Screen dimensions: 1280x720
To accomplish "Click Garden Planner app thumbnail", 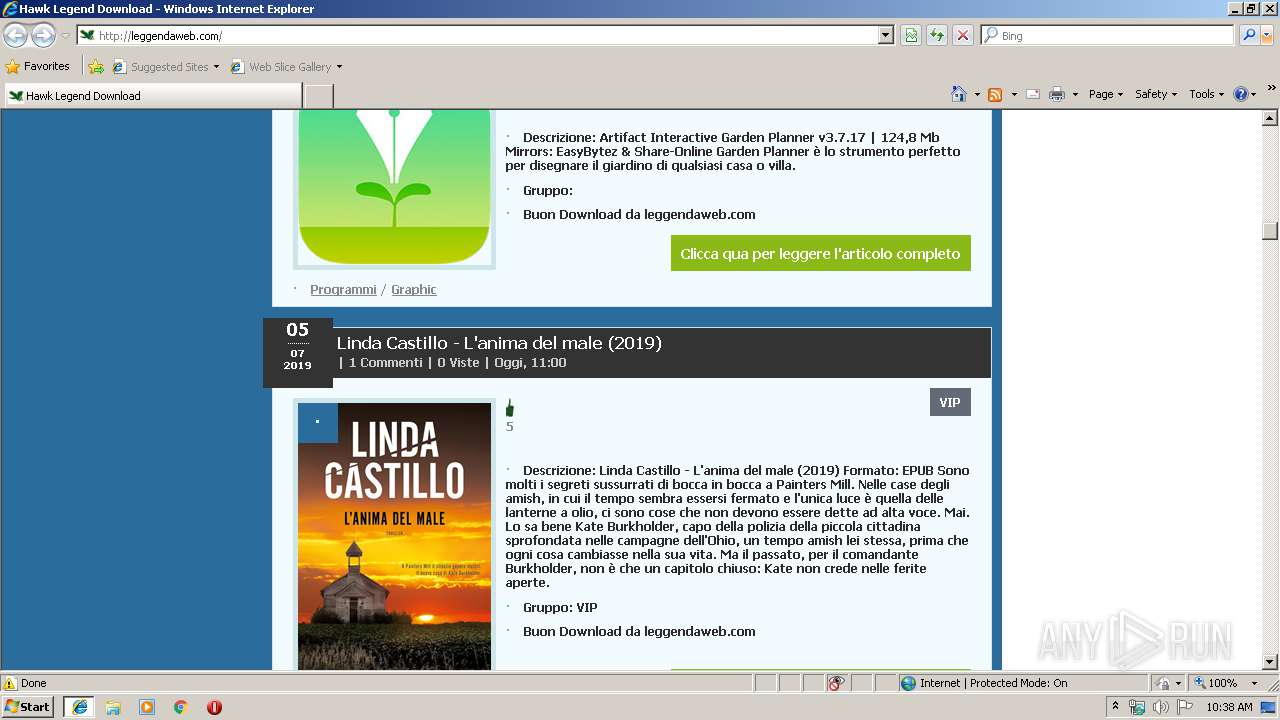I will click(394, 188).
